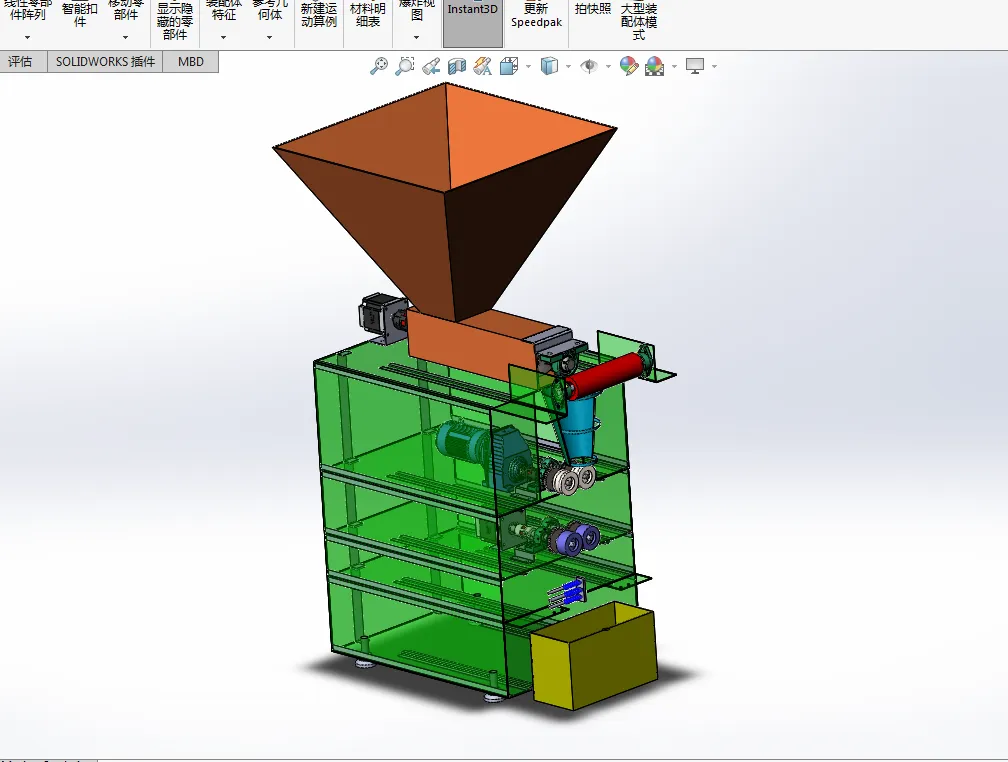Click the Zoom to Area magnifier icon
This screenshot has width=1008, height=762.
[404, 66]
